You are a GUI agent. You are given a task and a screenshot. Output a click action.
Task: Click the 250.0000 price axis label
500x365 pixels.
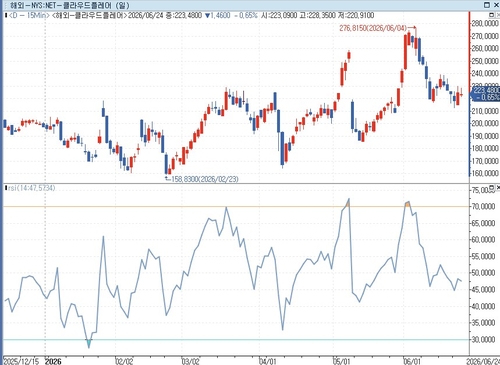click(486, 61)
